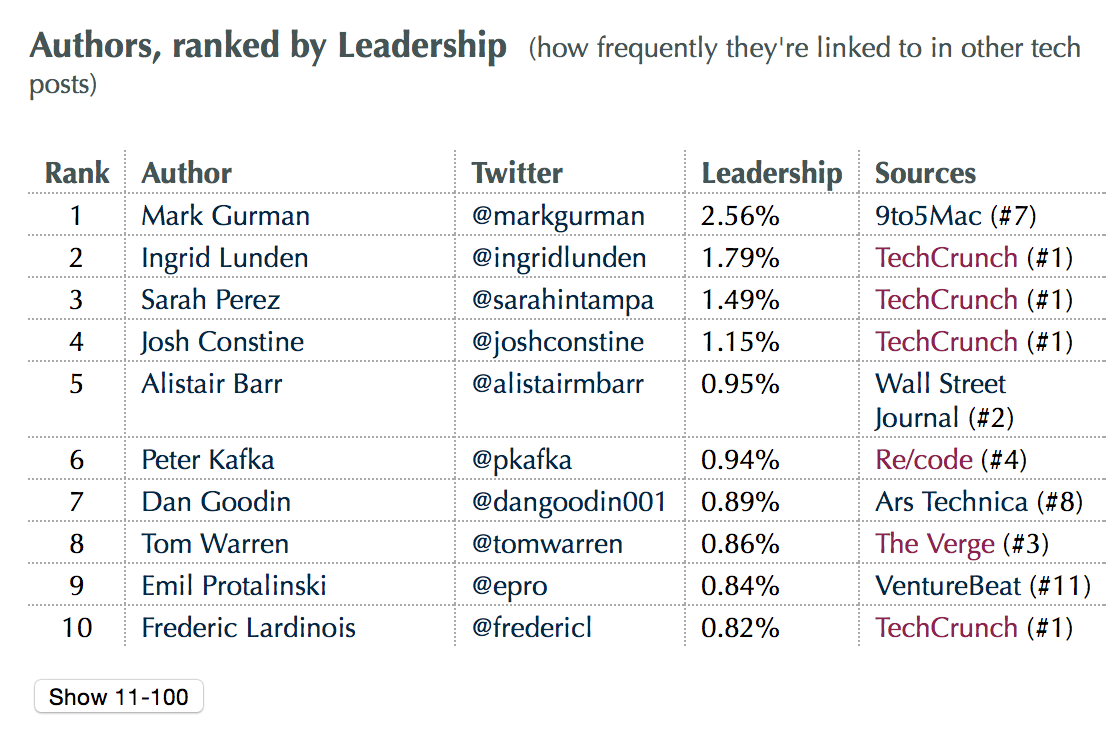The image size is (1108, 732).
Task: Click Frederic Lardinois author name
Action: point(248,628)
